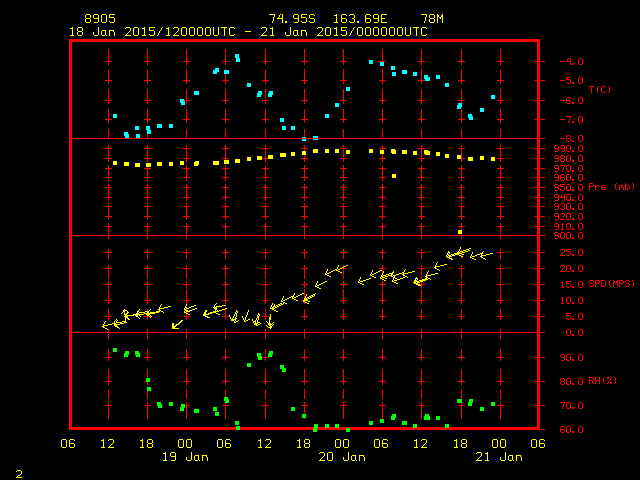Image resolution: width=640 pixels, height=480 pixels.
Task: Click pressure tick 930.0
Action: point(569,207)
